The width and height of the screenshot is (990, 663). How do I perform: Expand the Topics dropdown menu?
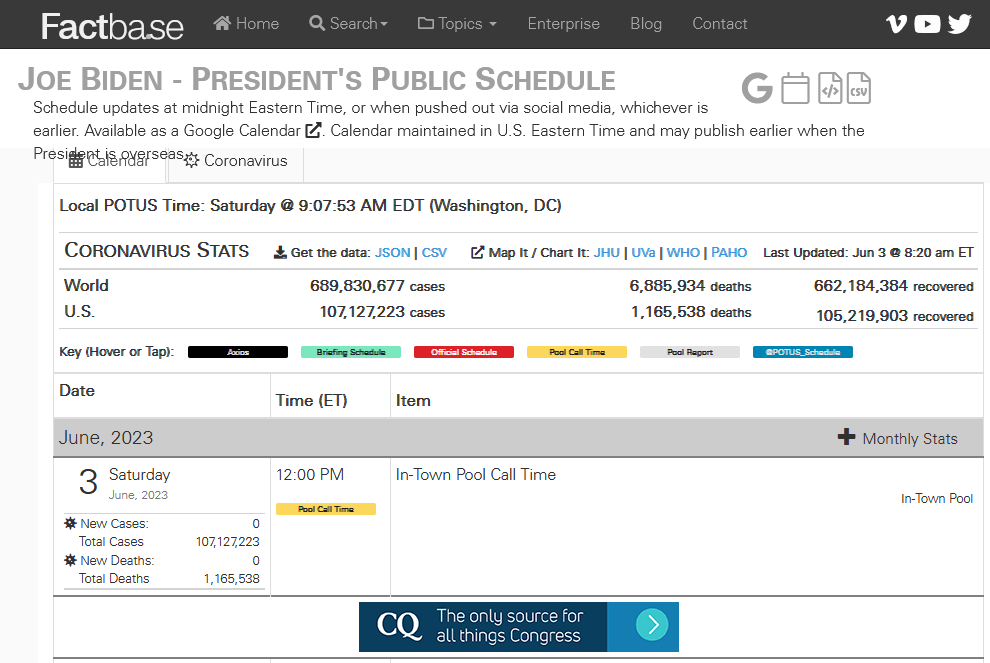[458, 23]
